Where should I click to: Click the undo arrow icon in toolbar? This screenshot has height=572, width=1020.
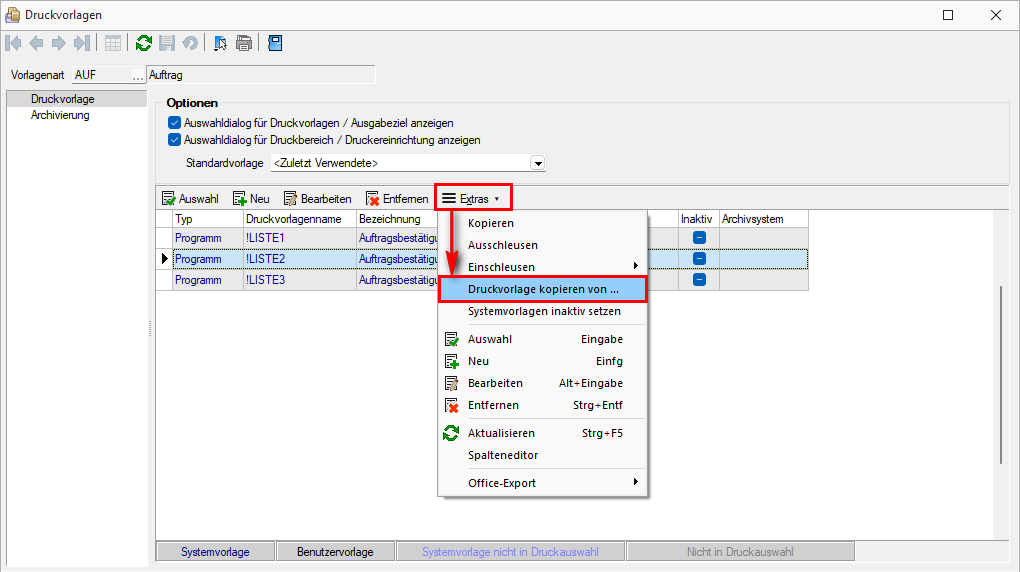190,44
